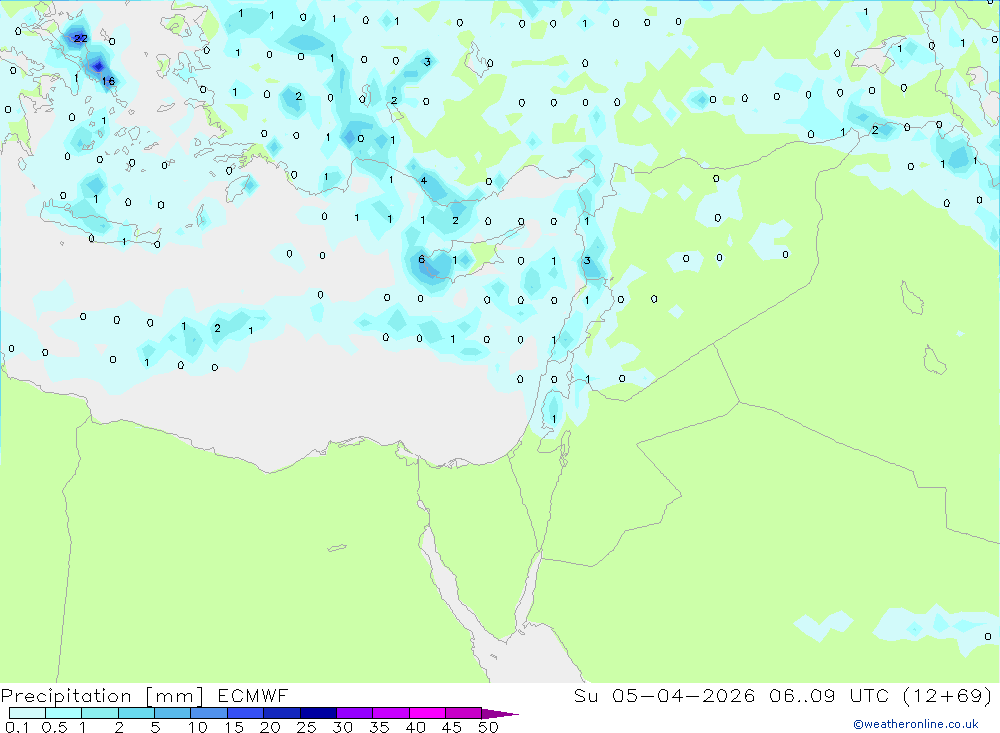Image resolution: width=1000 pixels, height=733 pixels.
Task: Click the '[mm]' unit label
Action: (x=175, y=696)
